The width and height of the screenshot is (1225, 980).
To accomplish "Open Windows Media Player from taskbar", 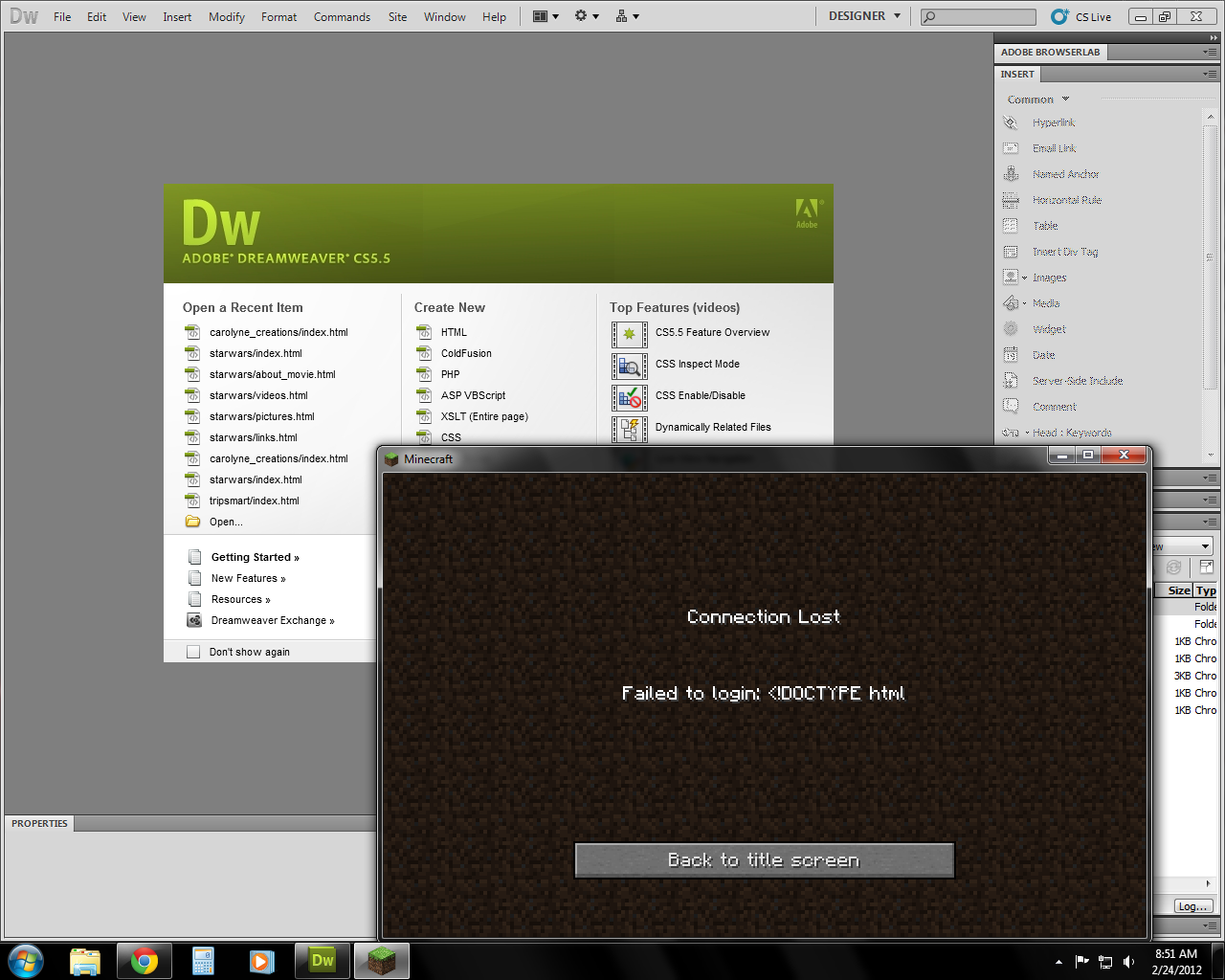I will click(263, 961).
